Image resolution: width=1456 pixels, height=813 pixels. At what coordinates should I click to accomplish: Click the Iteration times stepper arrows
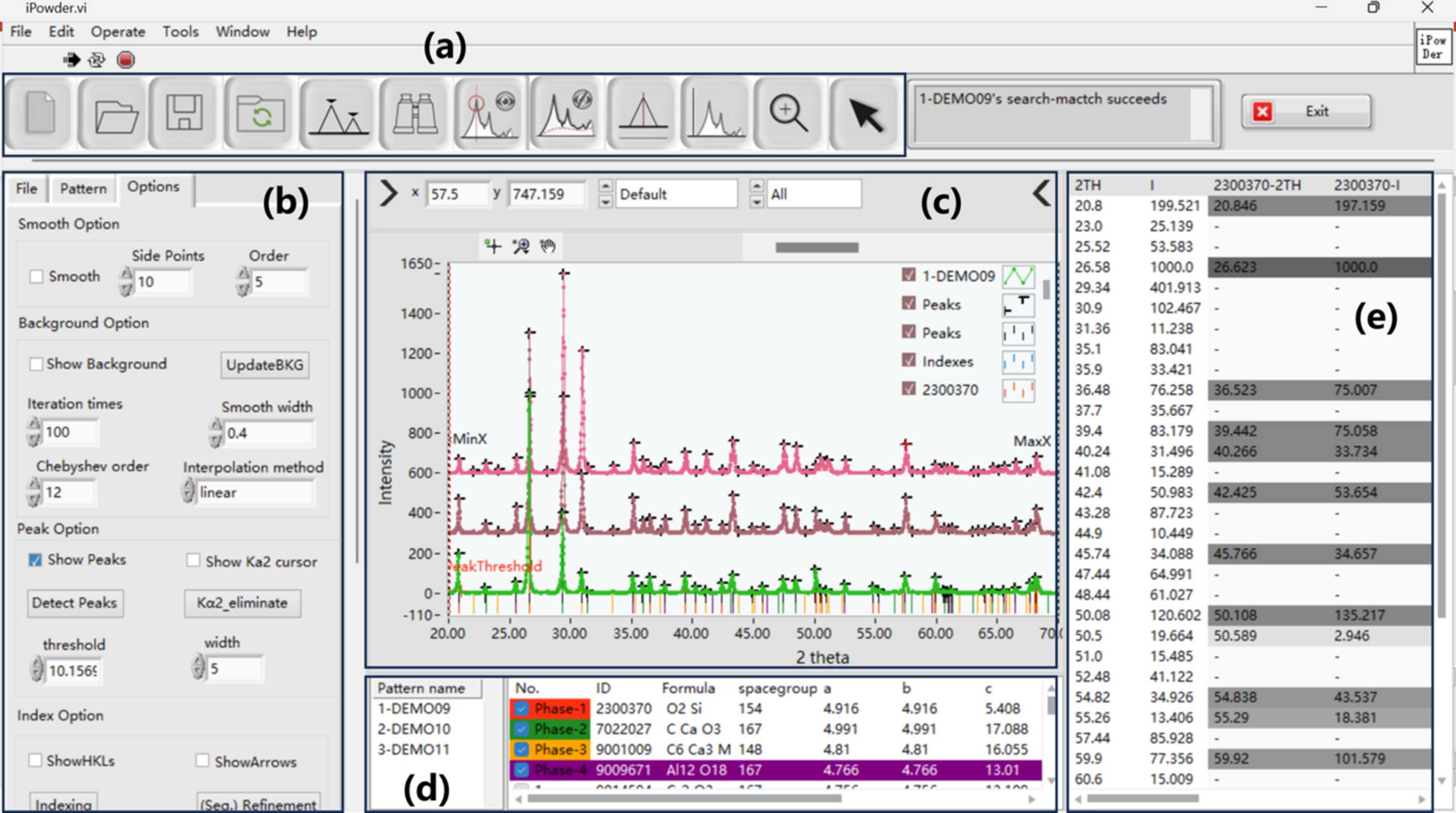click(x=34, y=432)
